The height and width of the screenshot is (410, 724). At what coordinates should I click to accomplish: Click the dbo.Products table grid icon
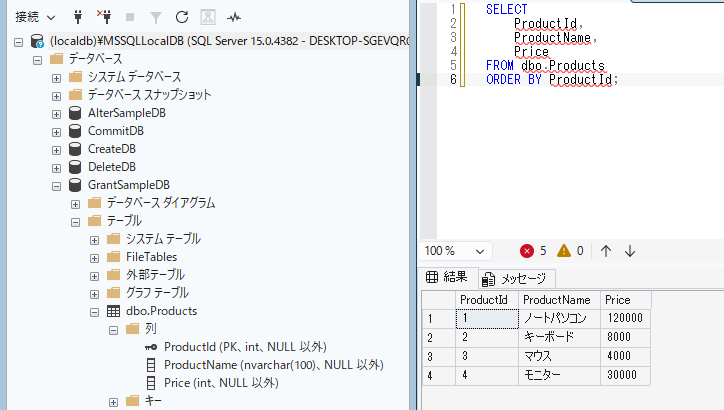click(113, 311)
